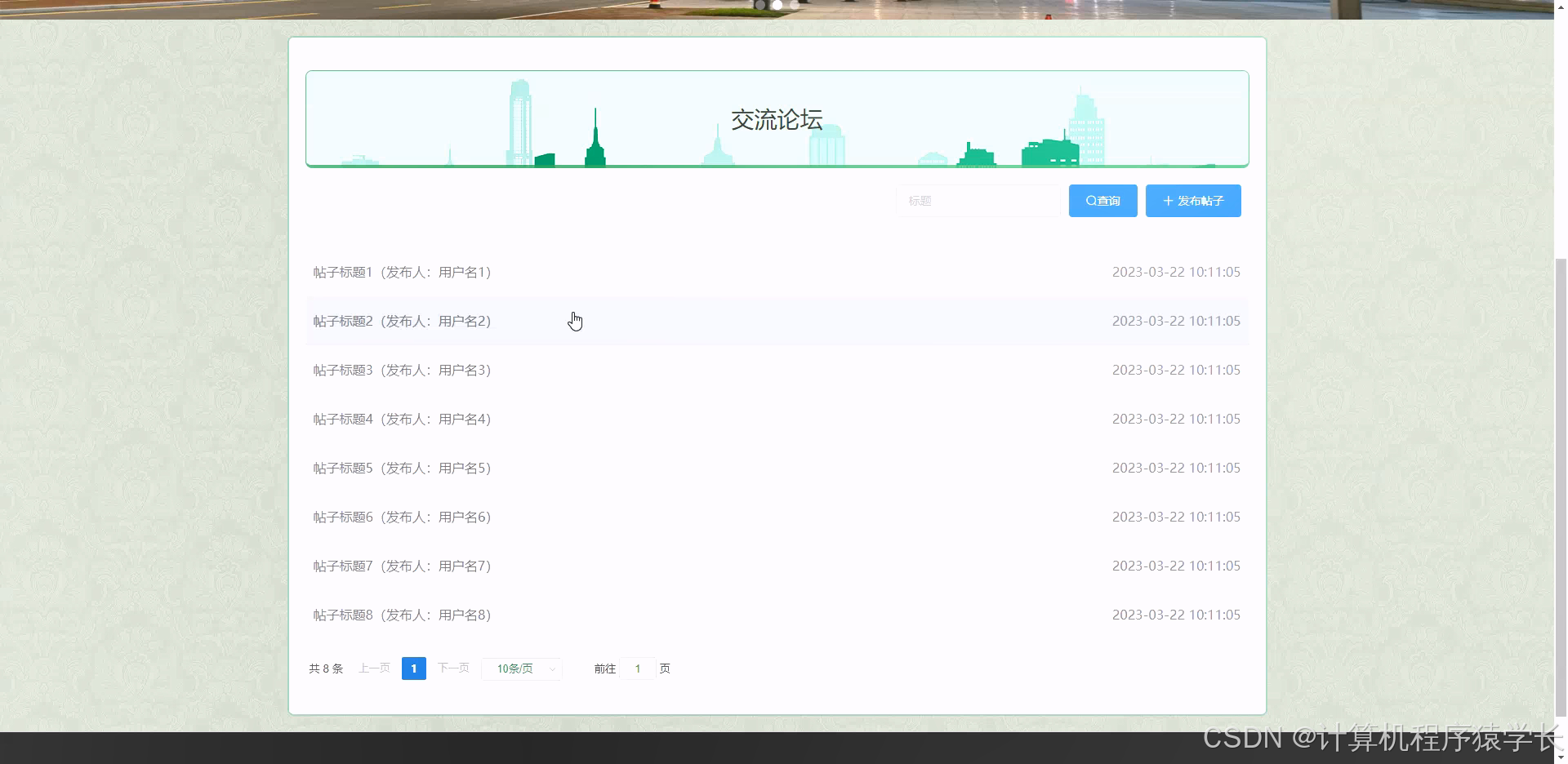Click the 标题 search input field

[x=978, y=201]
